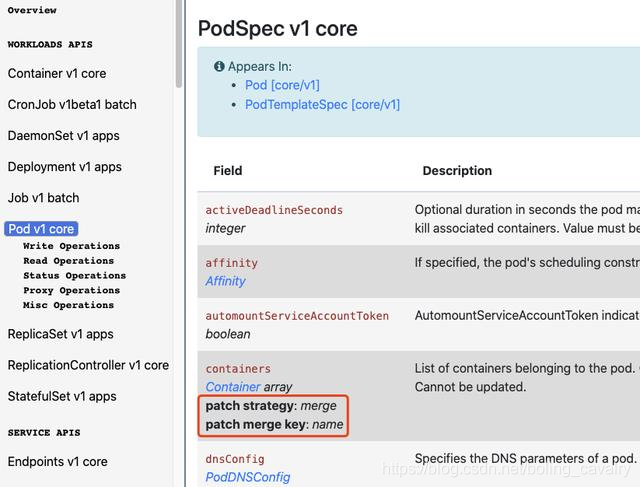The height and width of the screenshot is (487, 640).
Task: Select Deployment v1 apps entry
Action: [x=64, y=167]
